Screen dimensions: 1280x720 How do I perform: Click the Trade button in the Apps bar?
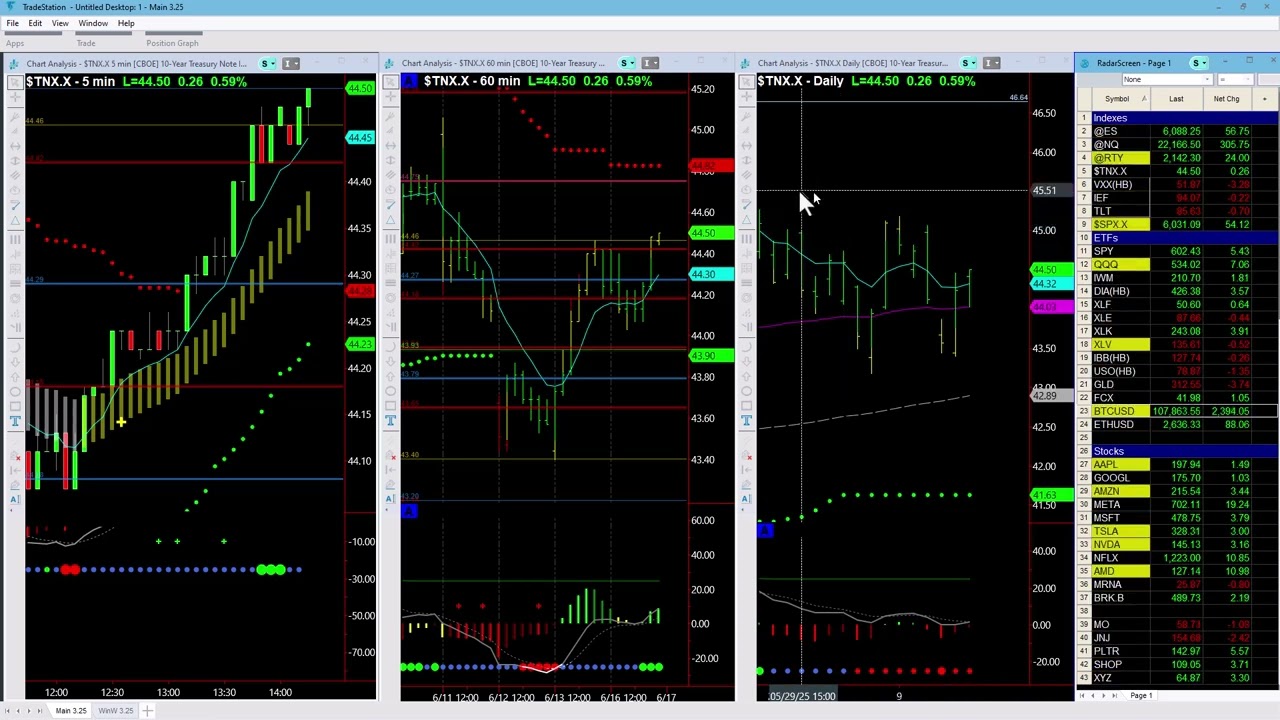(x=86, y=43)
